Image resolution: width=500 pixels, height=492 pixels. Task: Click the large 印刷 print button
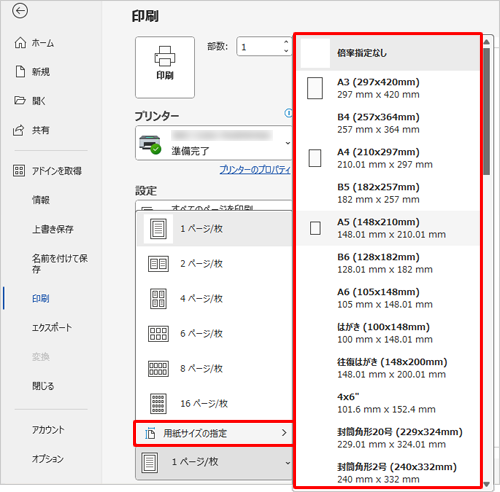point(165,67)
